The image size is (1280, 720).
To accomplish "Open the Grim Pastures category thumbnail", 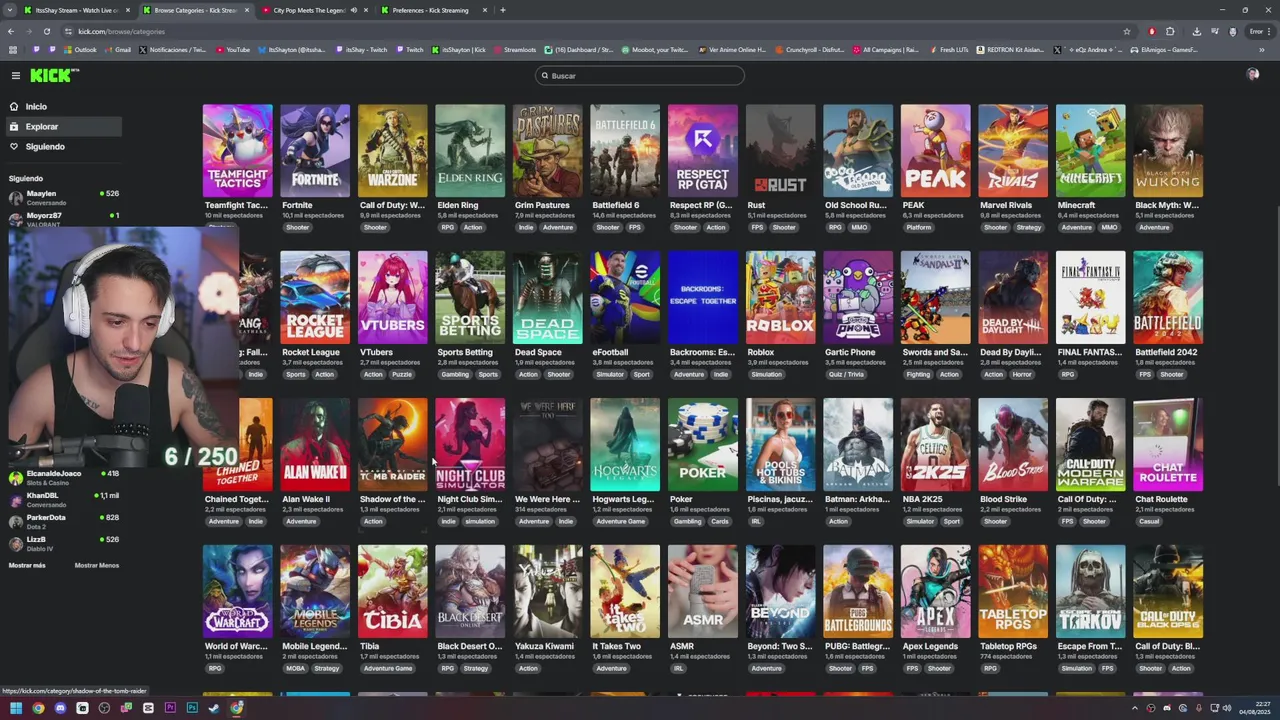I will (547, 150).
